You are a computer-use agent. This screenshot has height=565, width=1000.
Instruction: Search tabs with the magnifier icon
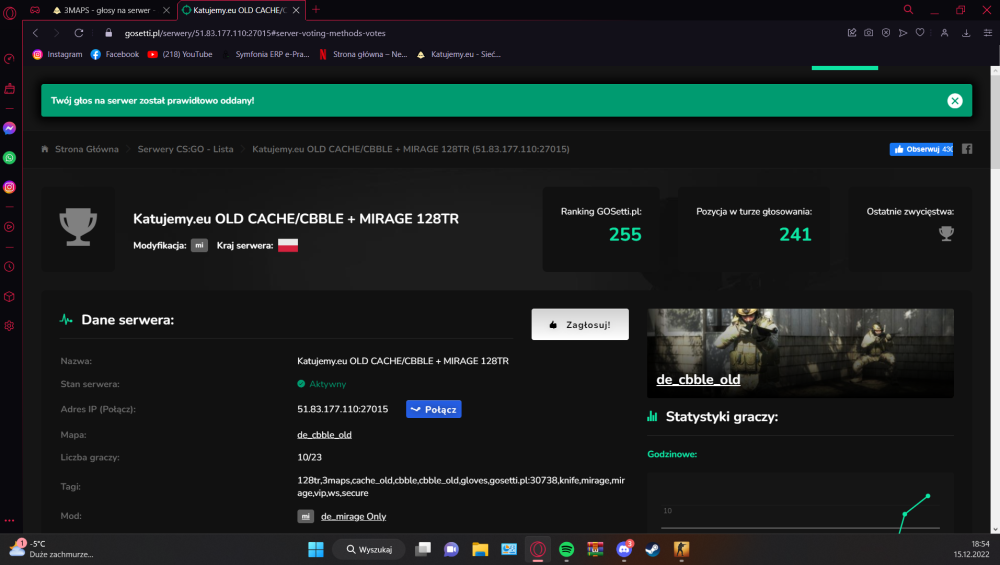click(908, 10)
